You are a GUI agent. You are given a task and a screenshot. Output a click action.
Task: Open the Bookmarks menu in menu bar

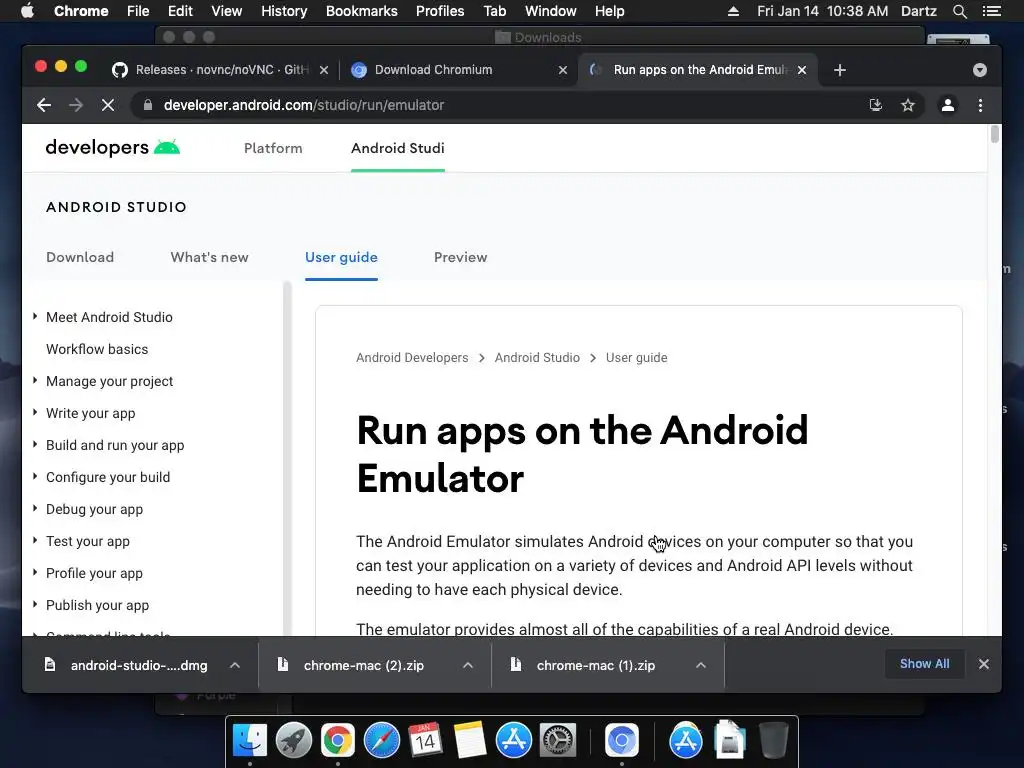click(362, 11)
